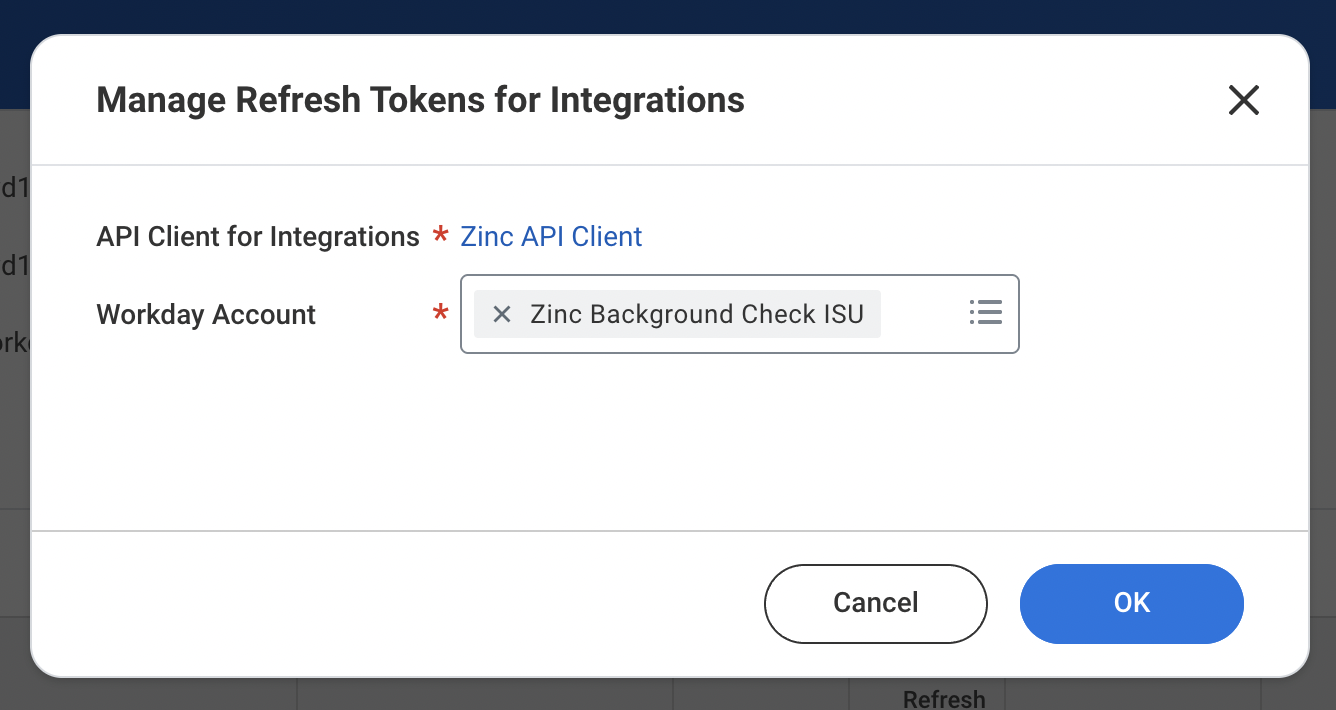Open the Workday Account prompt list icon

click(985, 313)
